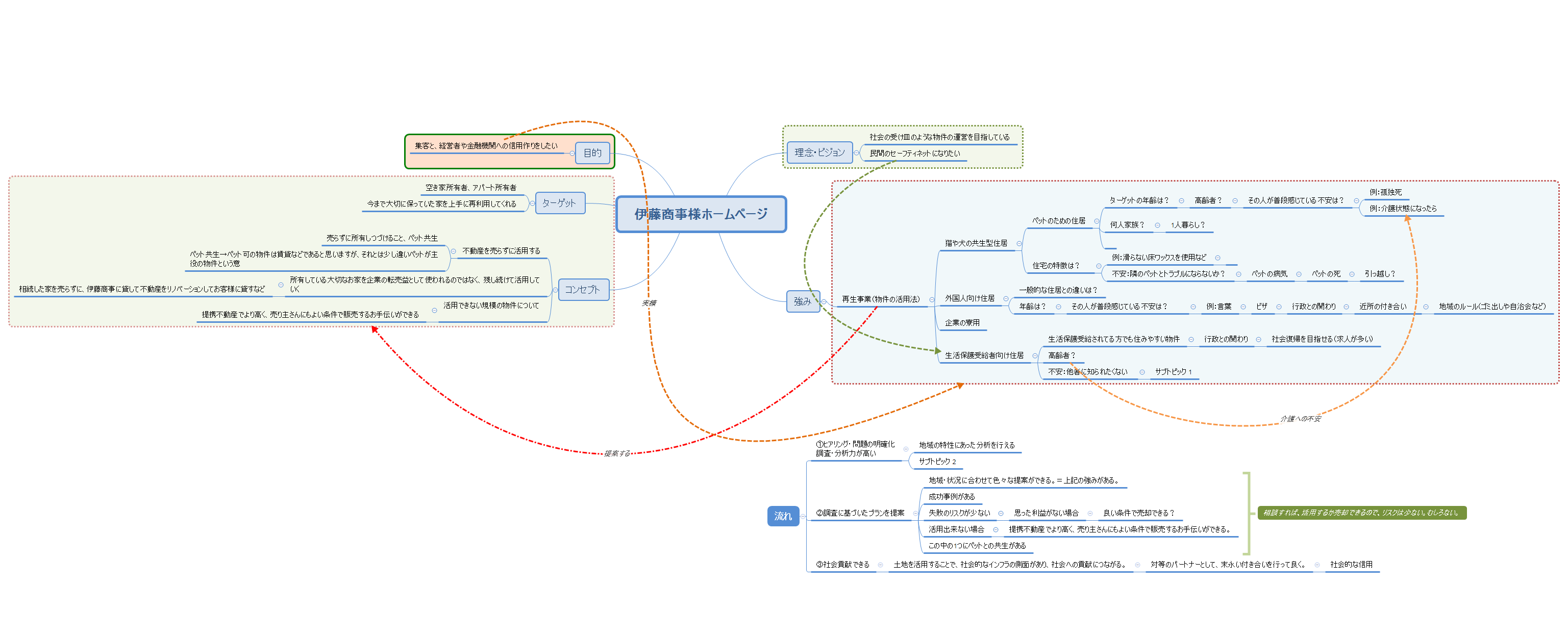The height and width of the screenshot is (636, 1568).
Task: Collapse the ターゲット branch toggle
Action: [532, 203]
